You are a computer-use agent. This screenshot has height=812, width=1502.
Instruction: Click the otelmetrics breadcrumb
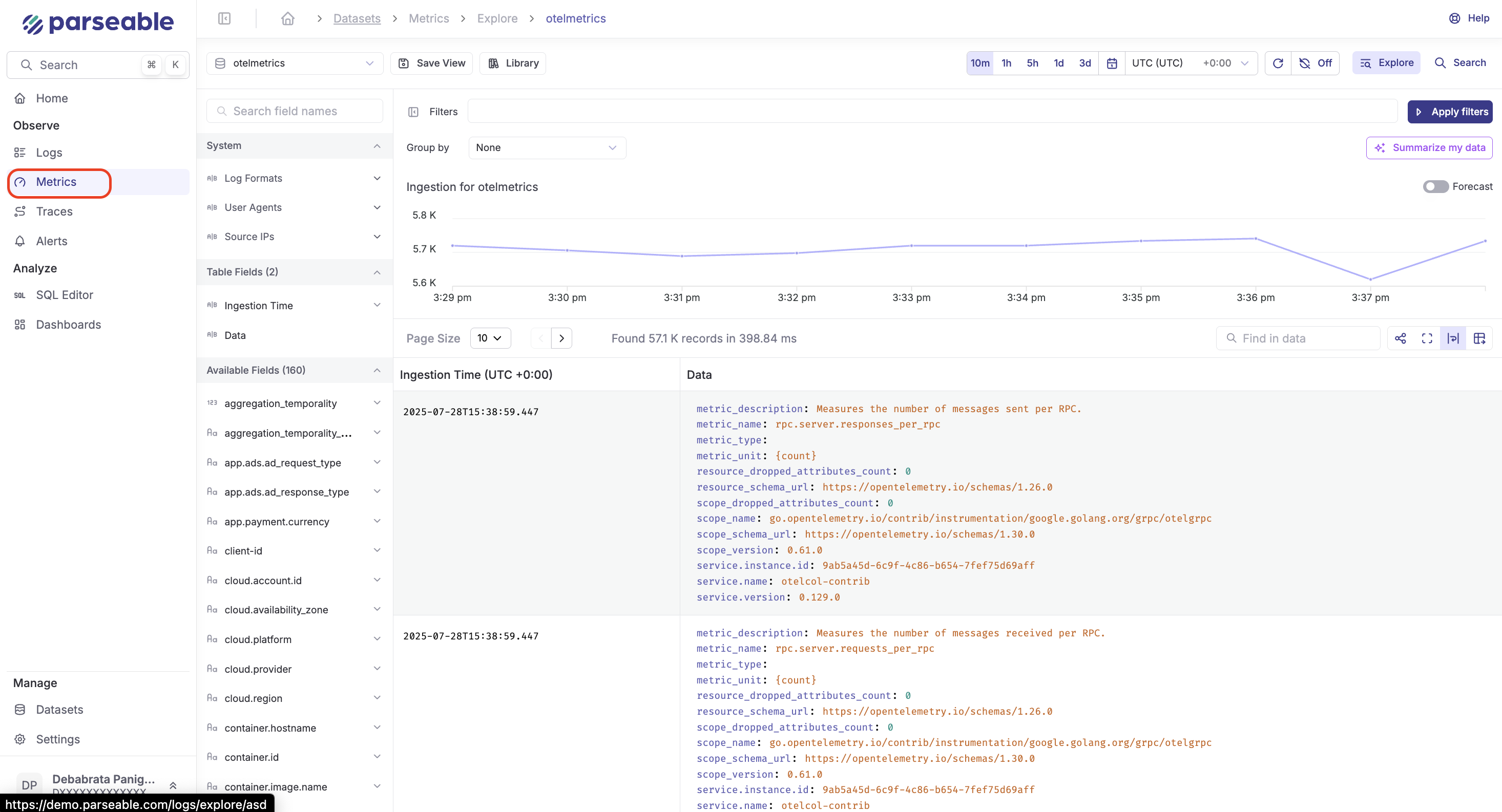[575, 18]
